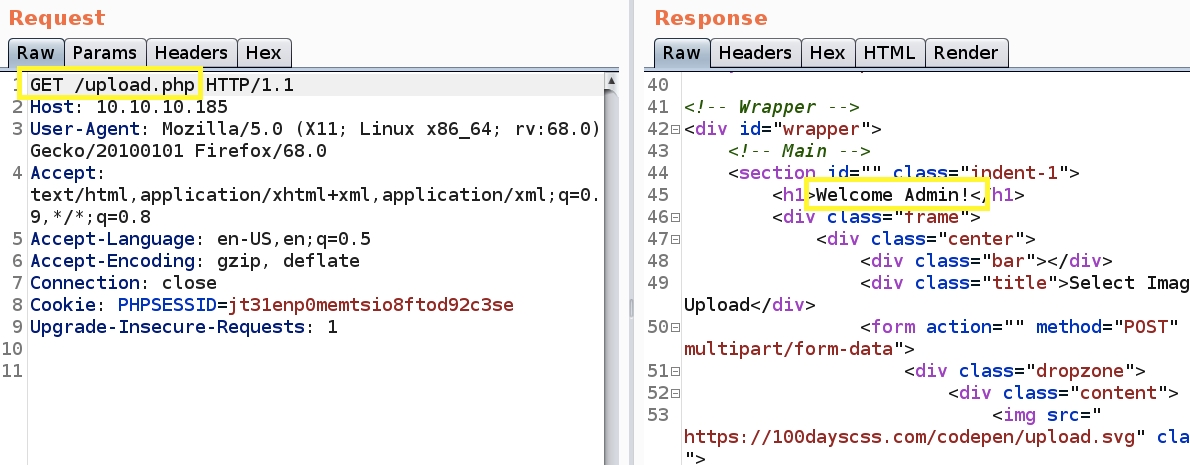Open the Response Render tab
The image size is (1190, 465).
pos(966,53)
